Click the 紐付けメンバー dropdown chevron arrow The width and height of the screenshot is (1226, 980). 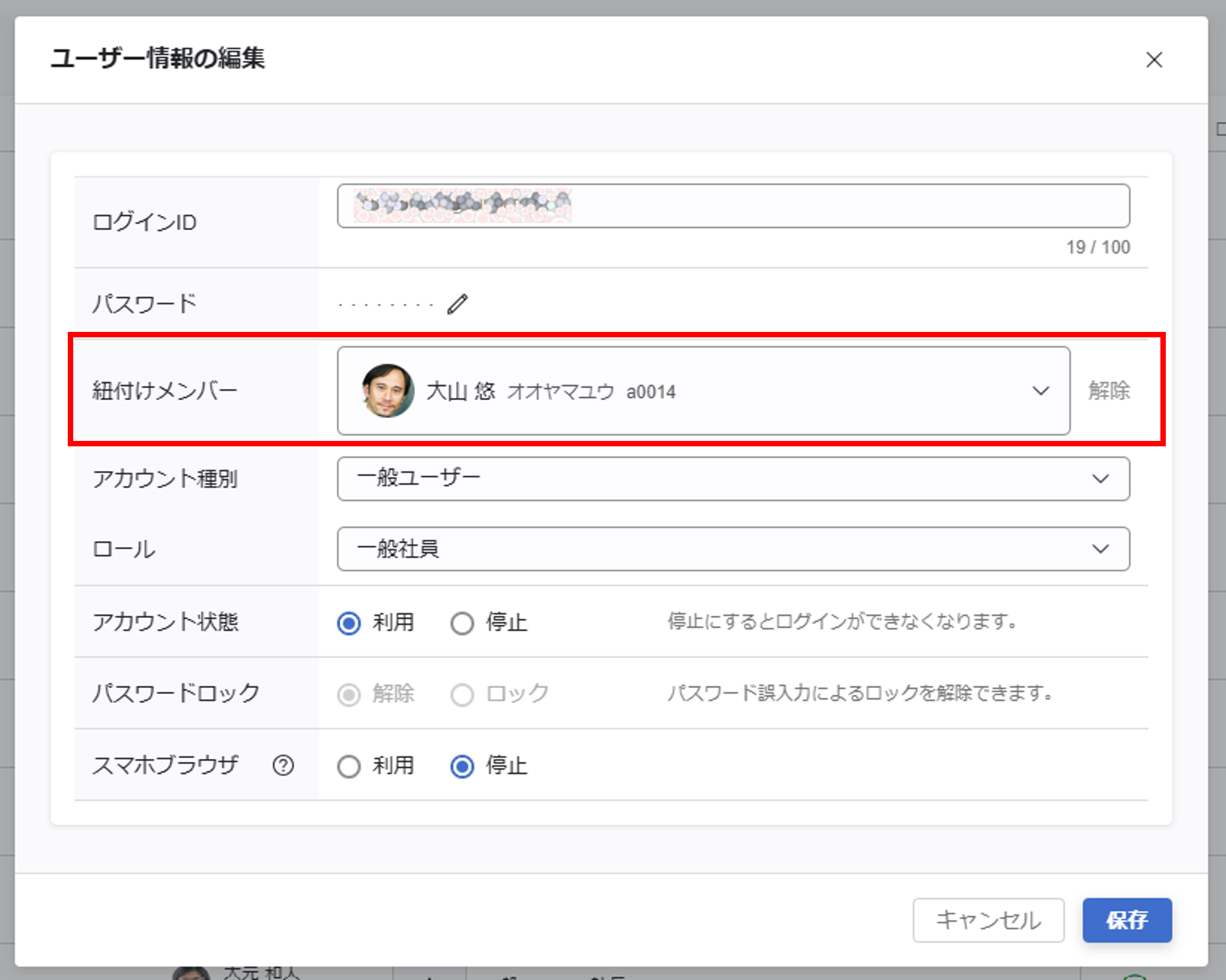1041,390
